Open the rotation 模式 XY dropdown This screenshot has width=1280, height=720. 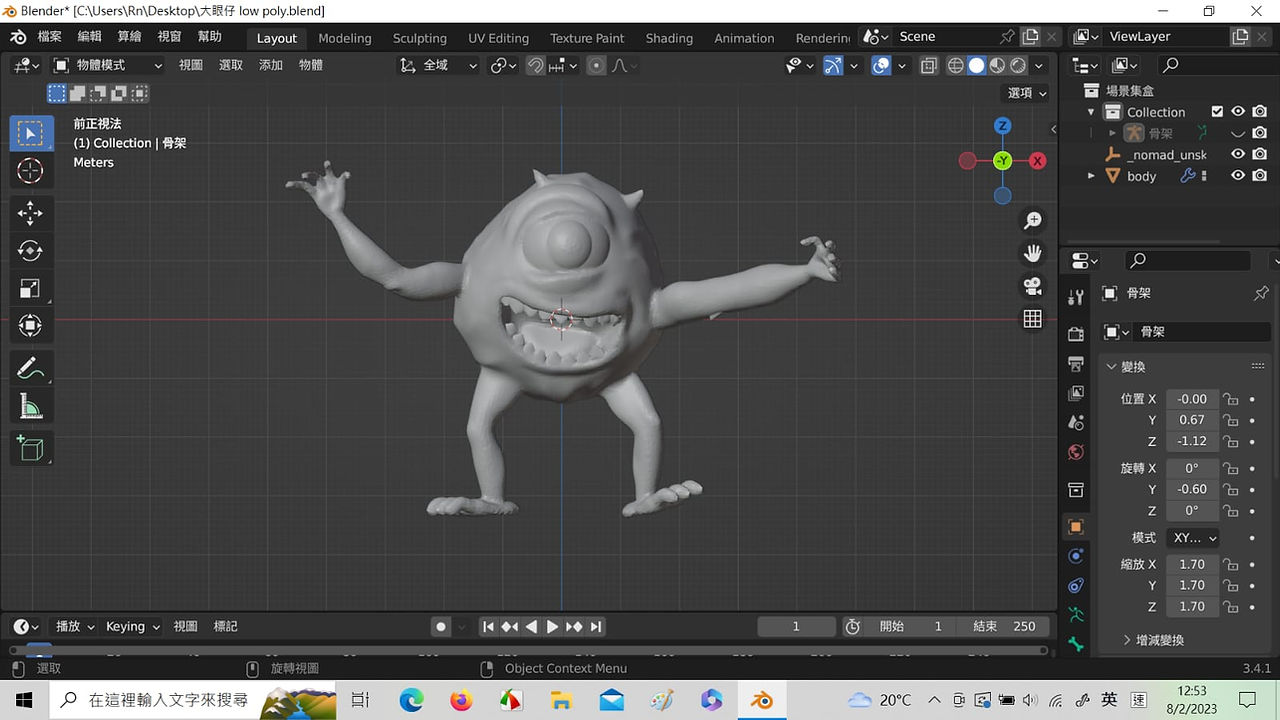(1194, 538)
